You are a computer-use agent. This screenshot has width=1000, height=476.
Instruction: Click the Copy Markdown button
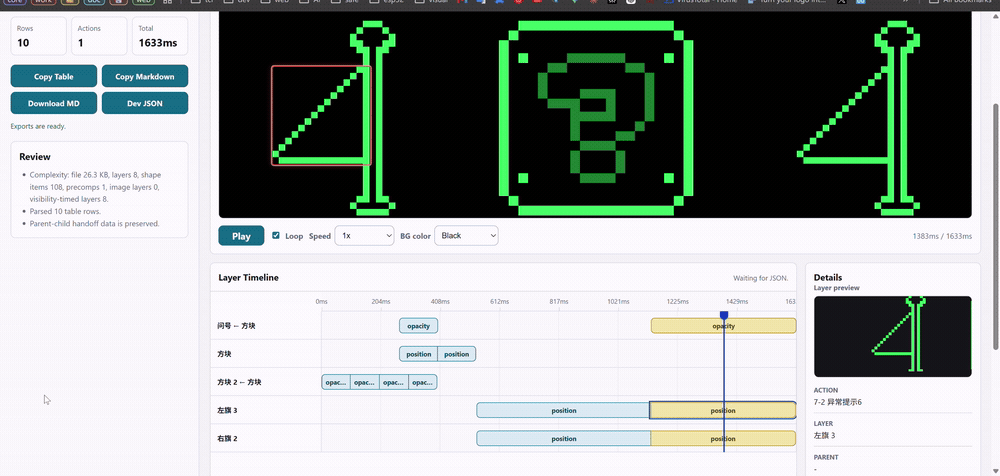[x=145, y=76]
